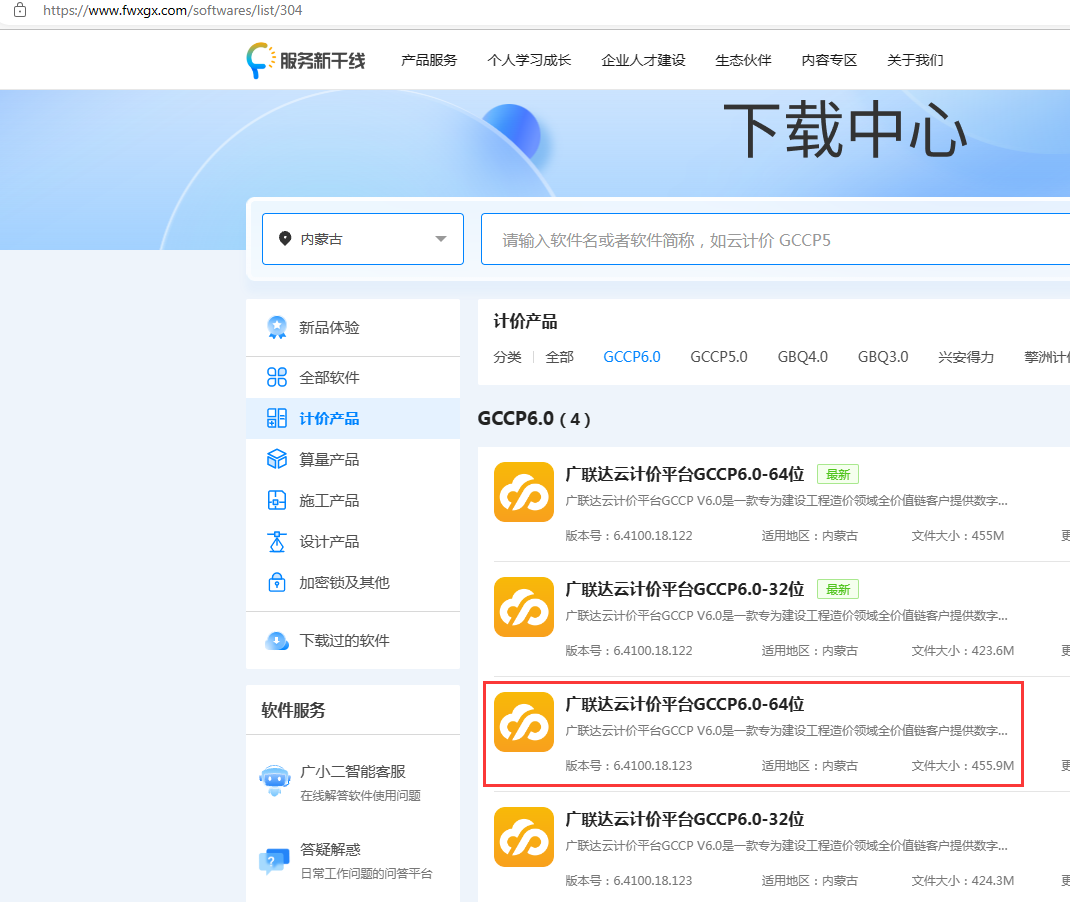Click the 广小二智能客服 robot icon
1070x902 pixels.
[275, 781]
